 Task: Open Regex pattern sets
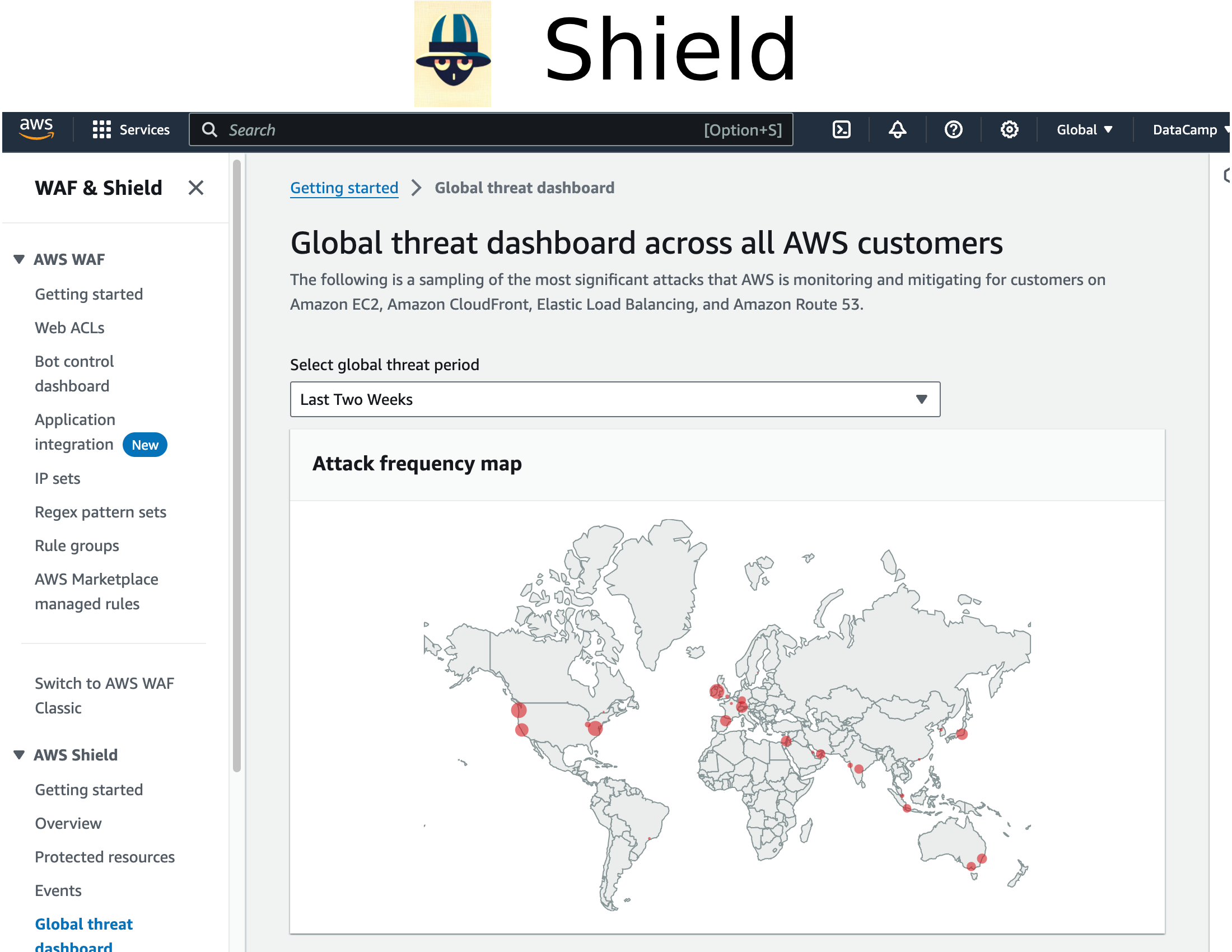click(100, 512)
